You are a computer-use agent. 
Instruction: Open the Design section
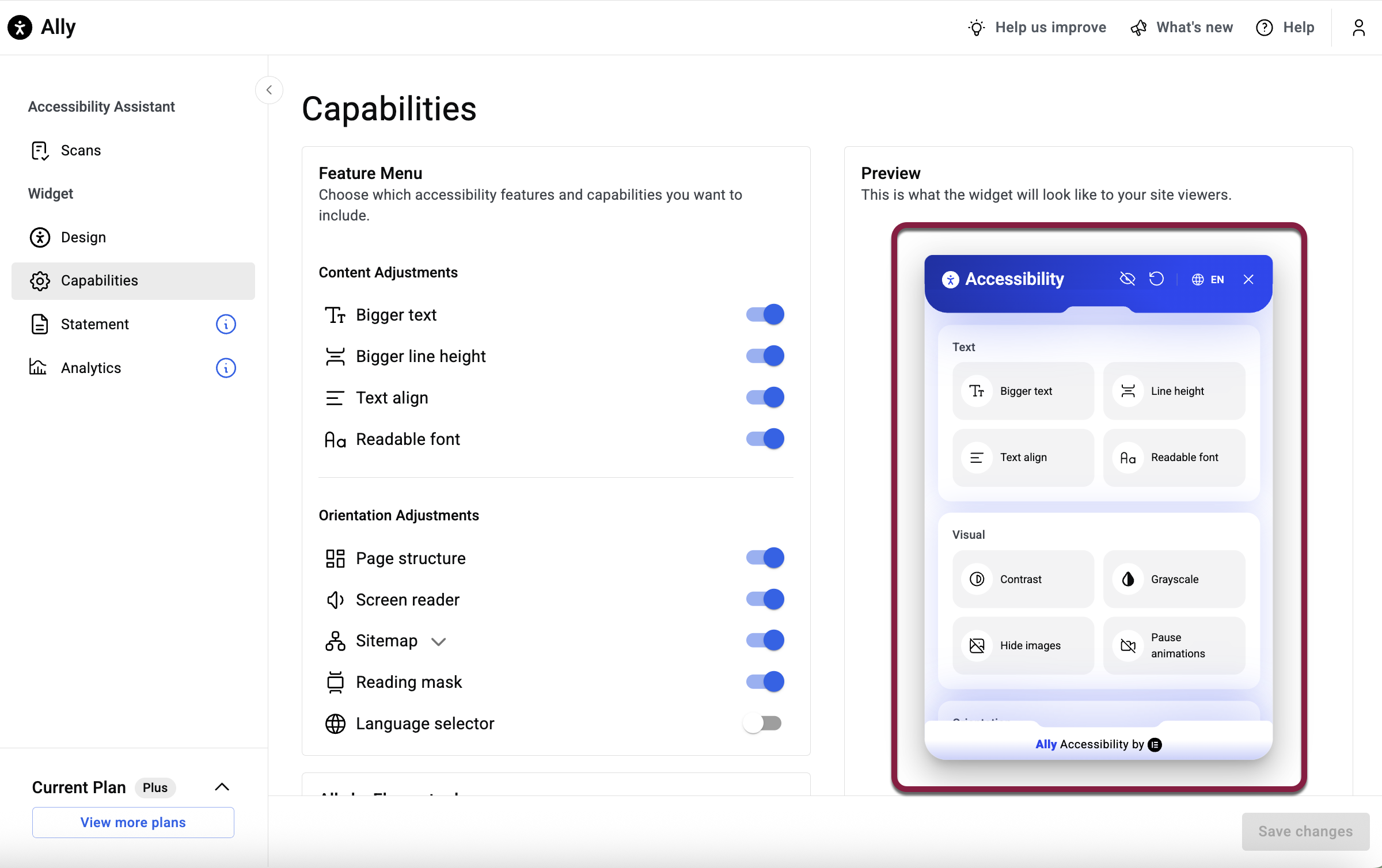133,237
